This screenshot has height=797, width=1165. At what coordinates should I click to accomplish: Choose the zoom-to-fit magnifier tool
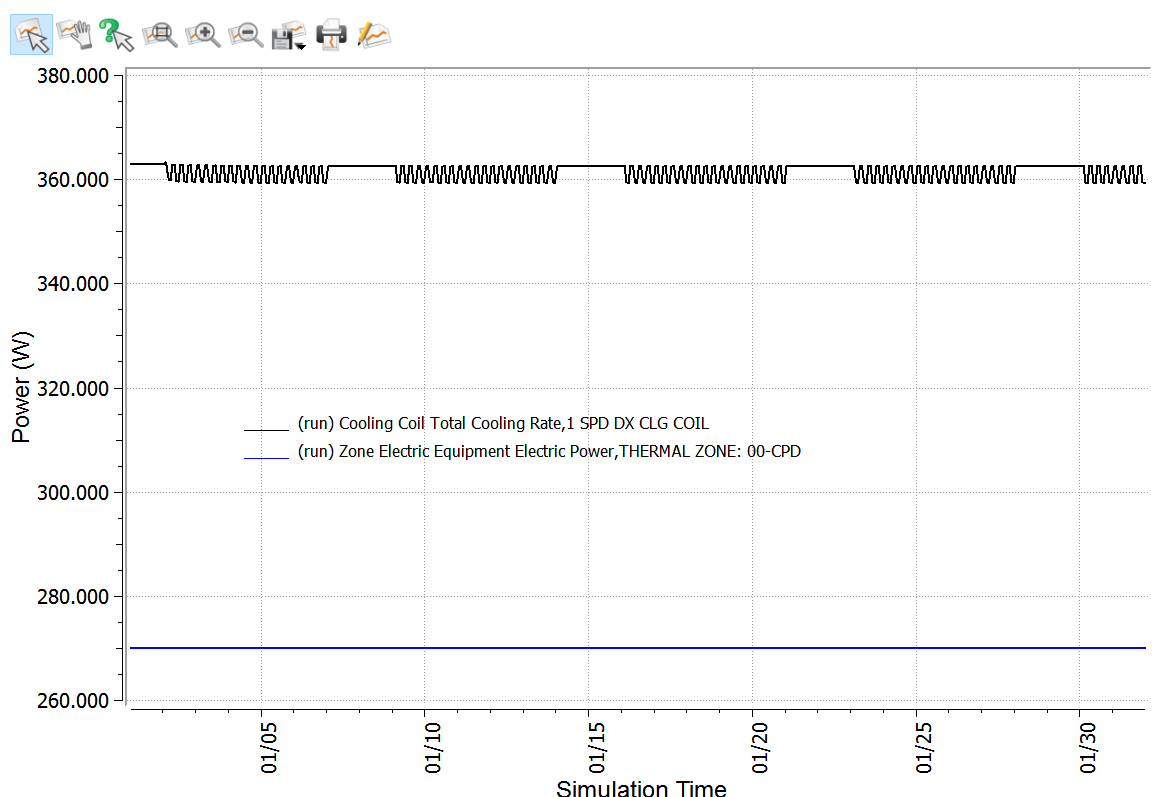coord(160,35)
